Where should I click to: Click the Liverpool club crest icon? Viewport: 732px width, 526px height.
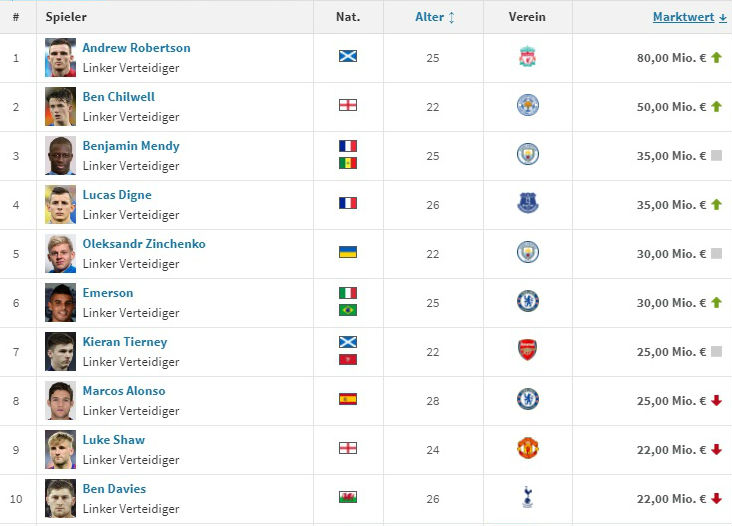click(x=527, y=57)
